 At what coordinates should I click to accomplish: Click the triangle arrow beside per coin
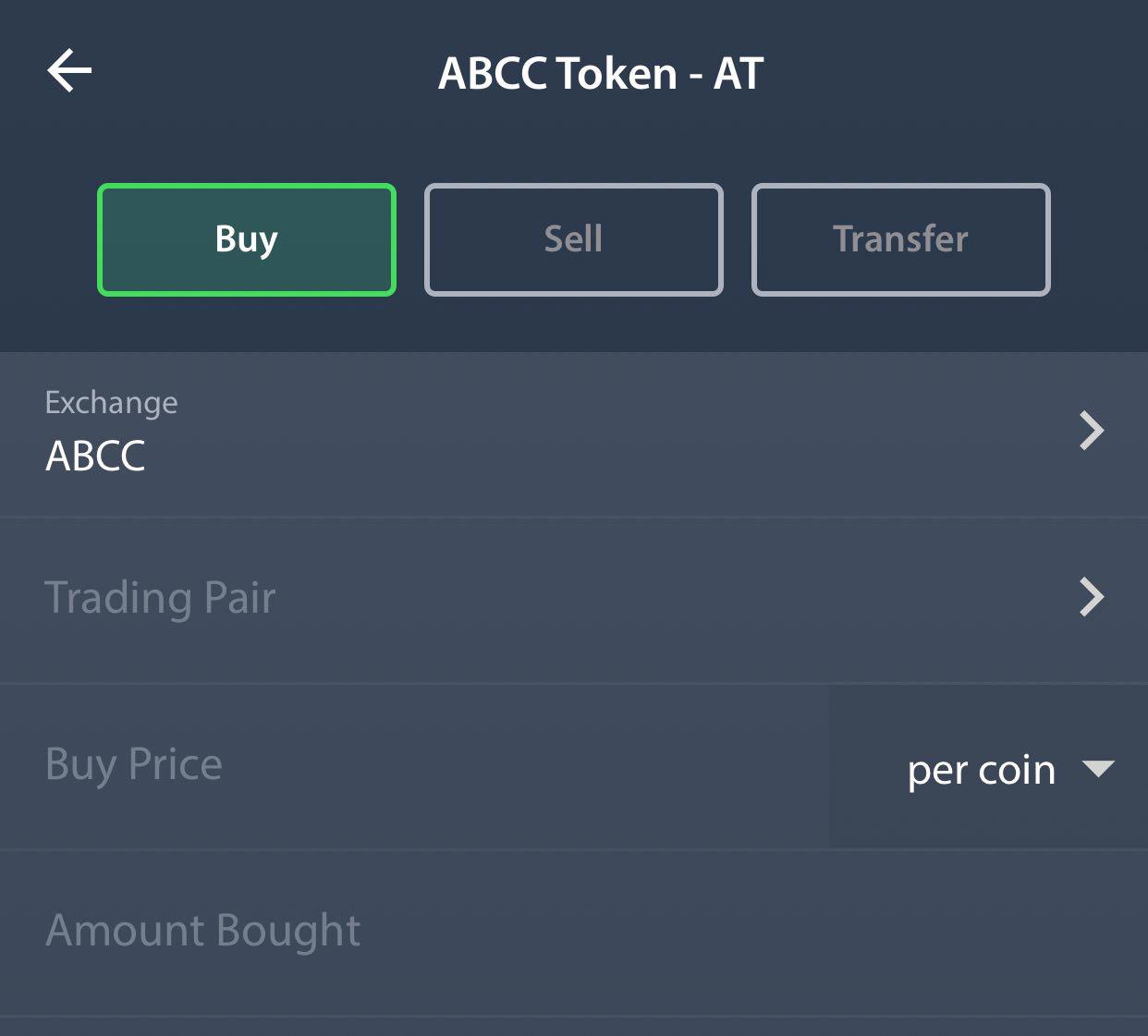click(1098, 768)
